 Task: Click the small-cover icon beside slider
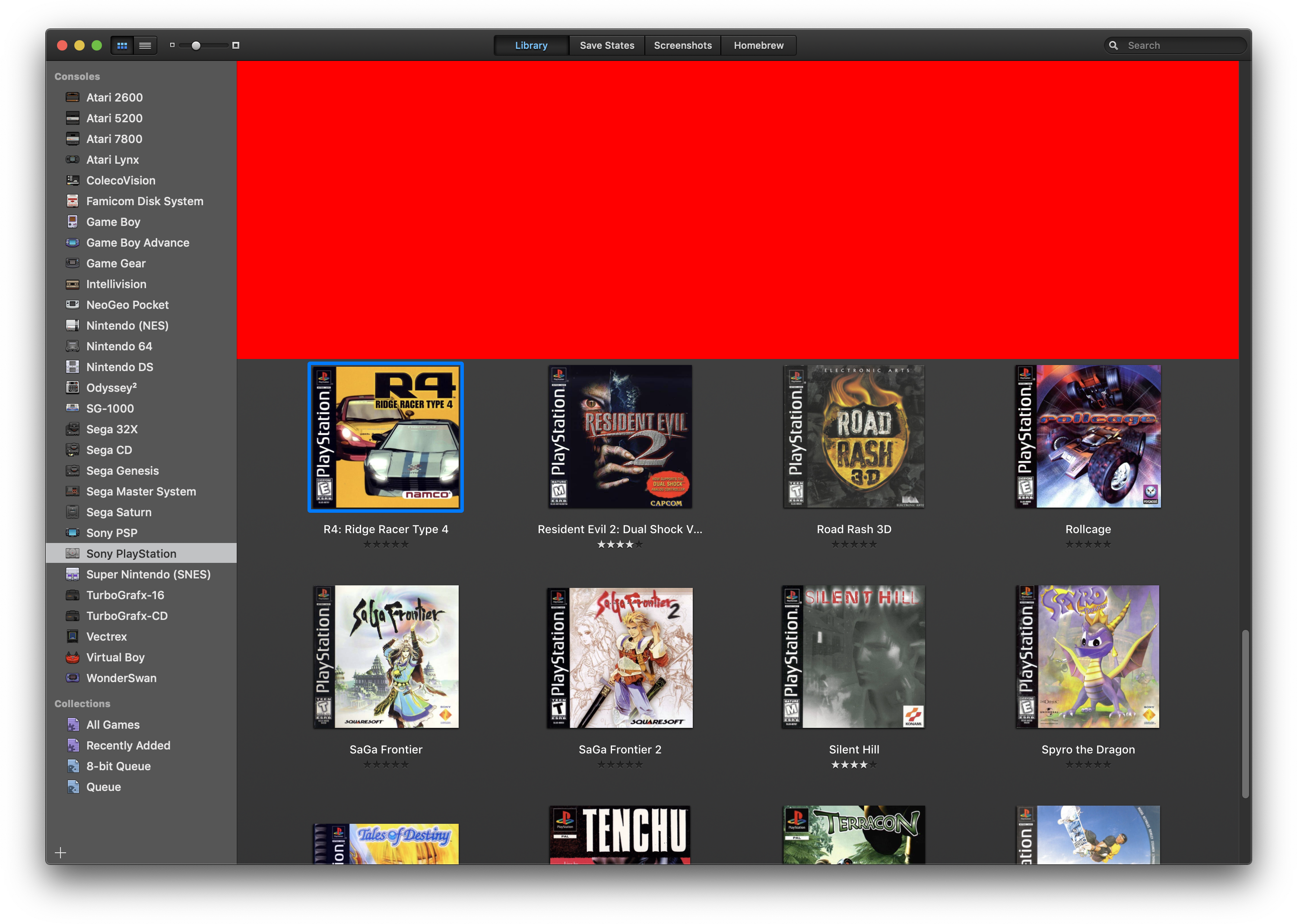click(x=172, y=45)
